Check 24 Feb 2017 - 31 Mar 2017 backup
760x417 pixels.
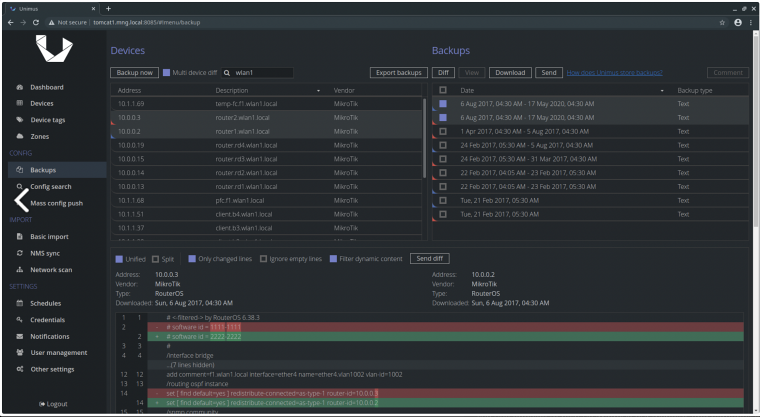click(443, 159)
